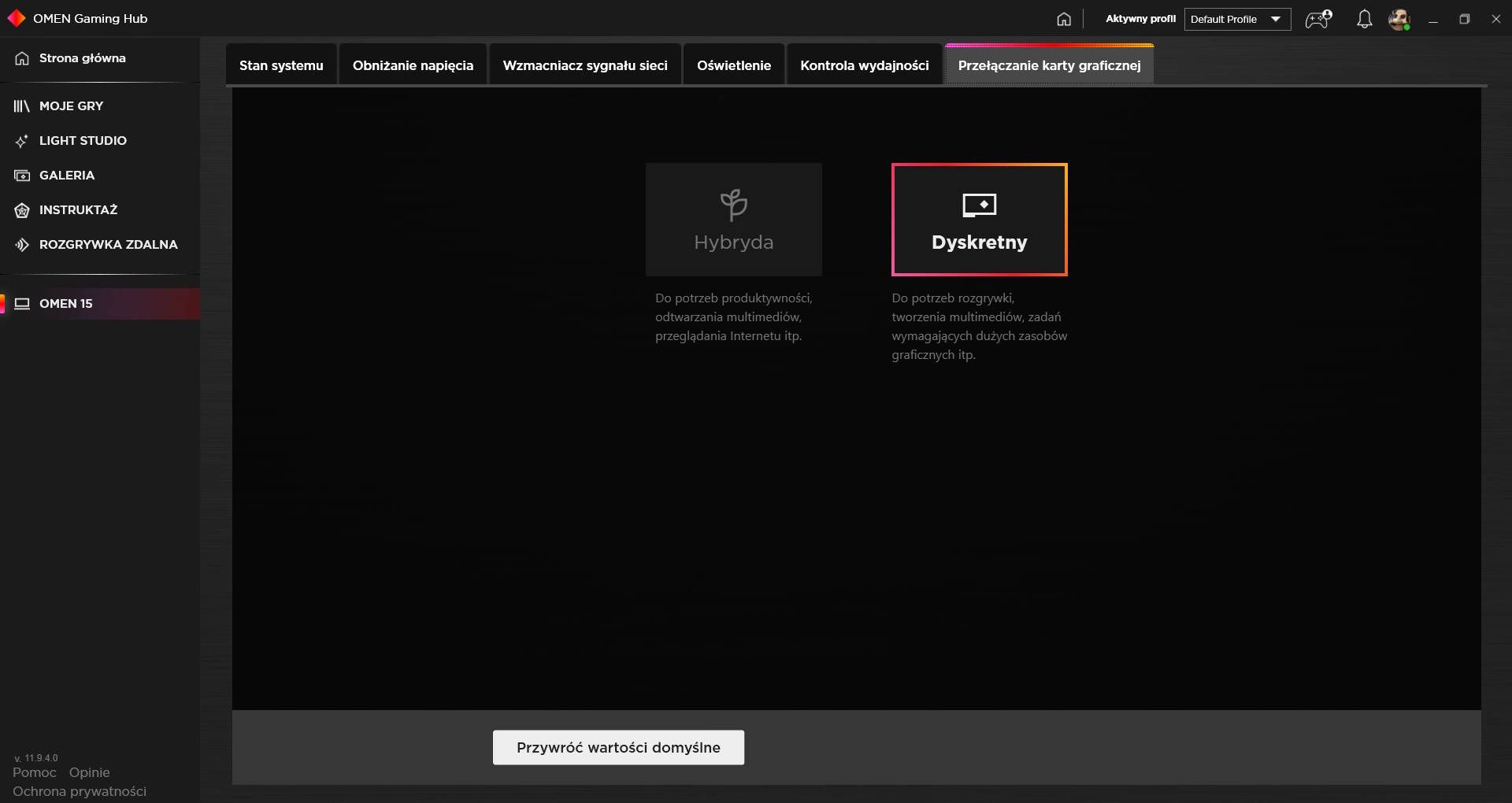
Task: Expand the Default Profile dropdown
Action: 1237,19
